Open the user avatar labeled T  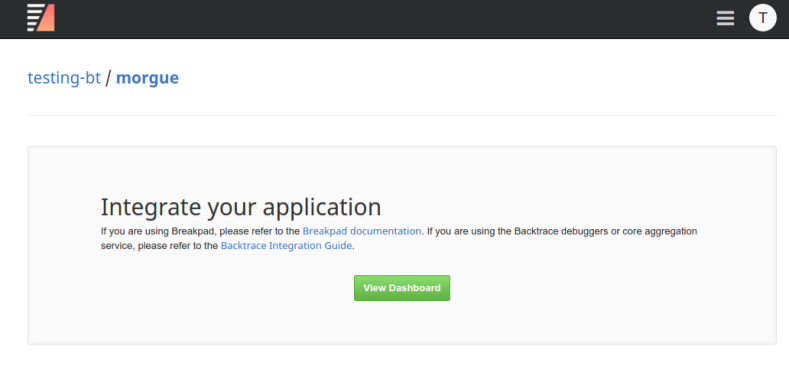[x=762, y=18]
